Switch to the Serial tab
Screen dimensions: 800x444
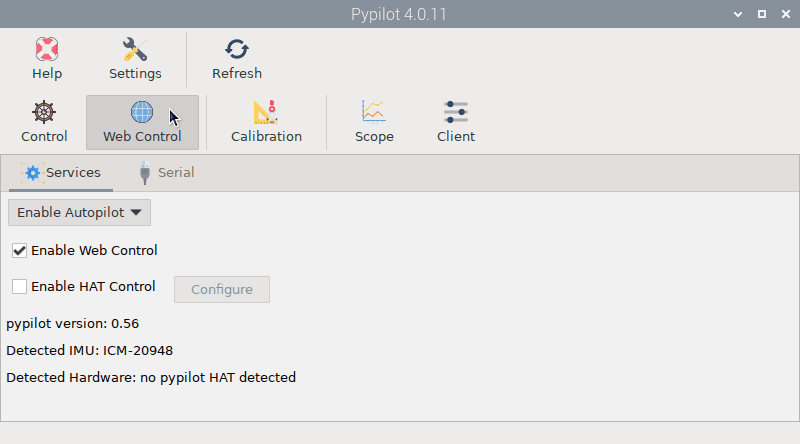pyautogui.click(x=166, y=172)
